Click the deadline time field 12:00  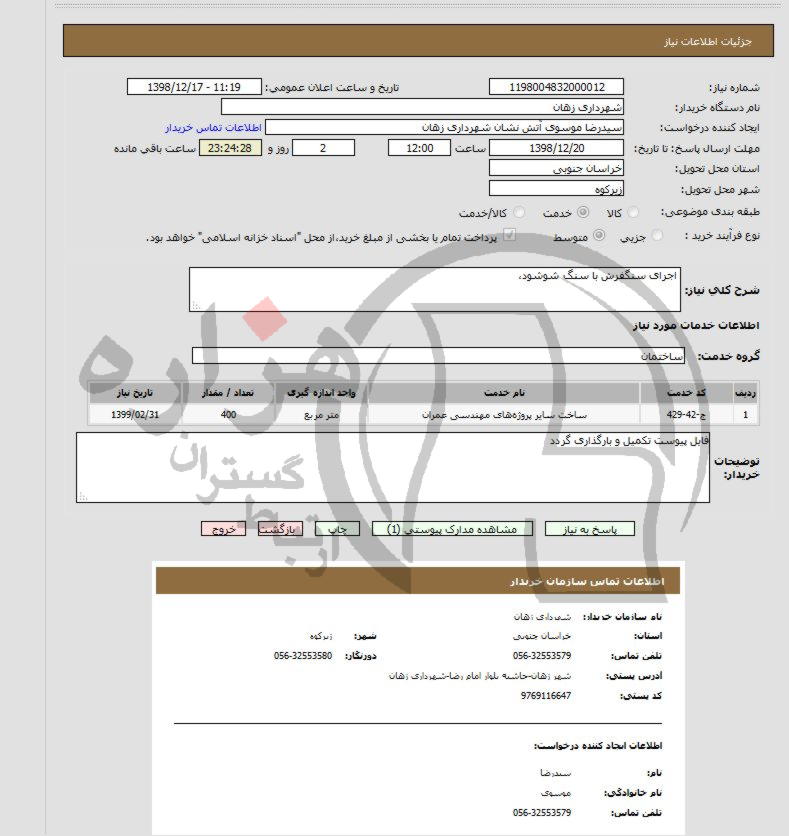[419, 148]
